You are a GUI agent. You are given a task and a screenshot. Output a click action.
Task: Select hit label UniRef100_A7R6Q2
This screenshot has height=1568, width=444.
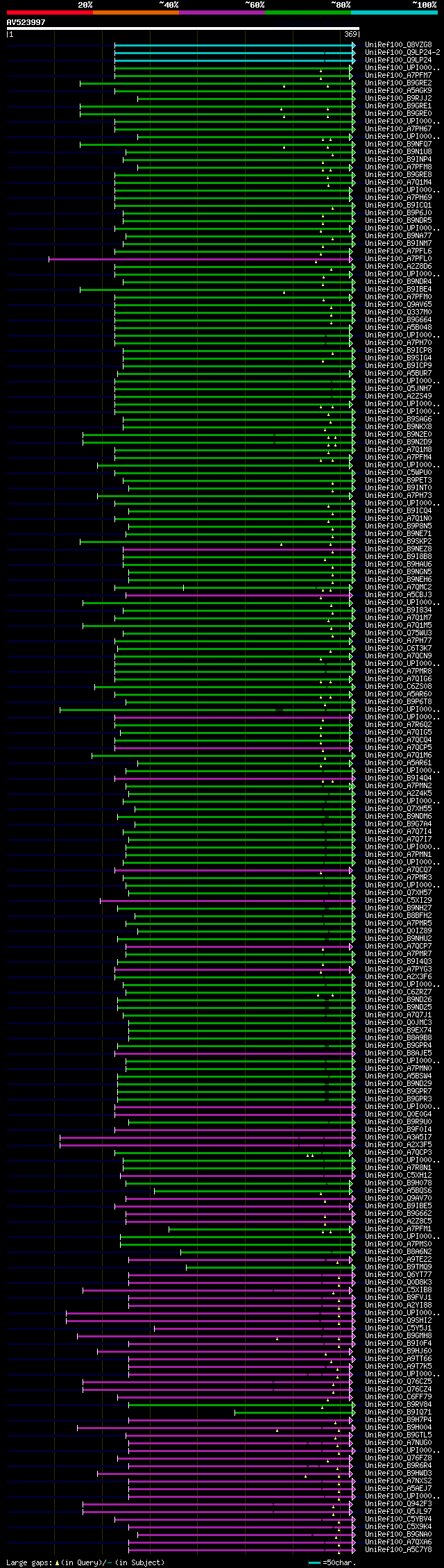click(x=398, y=725)
